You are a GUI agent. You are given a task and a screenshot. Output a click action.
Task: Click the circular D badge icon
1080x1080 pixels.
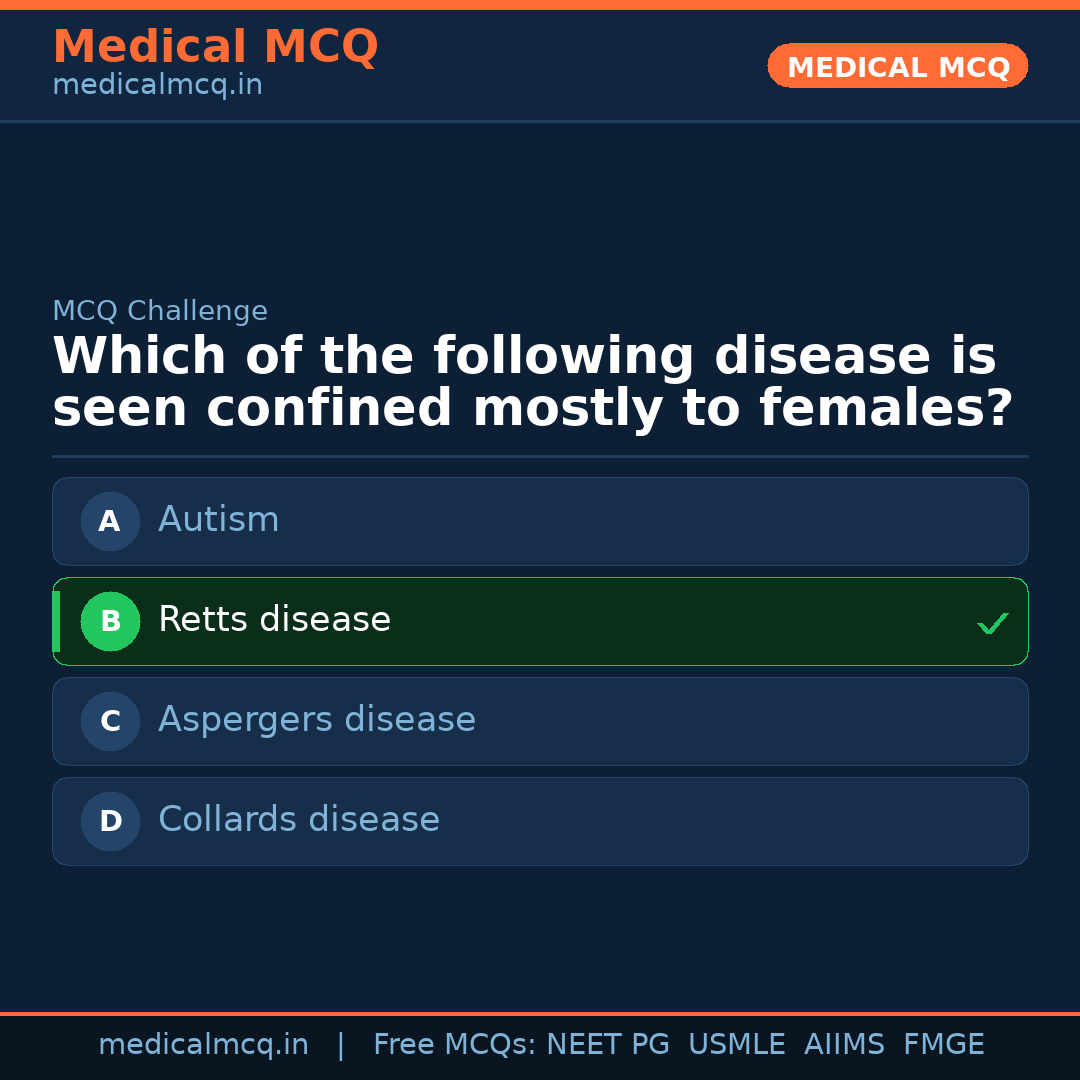[x=110, y=821]
